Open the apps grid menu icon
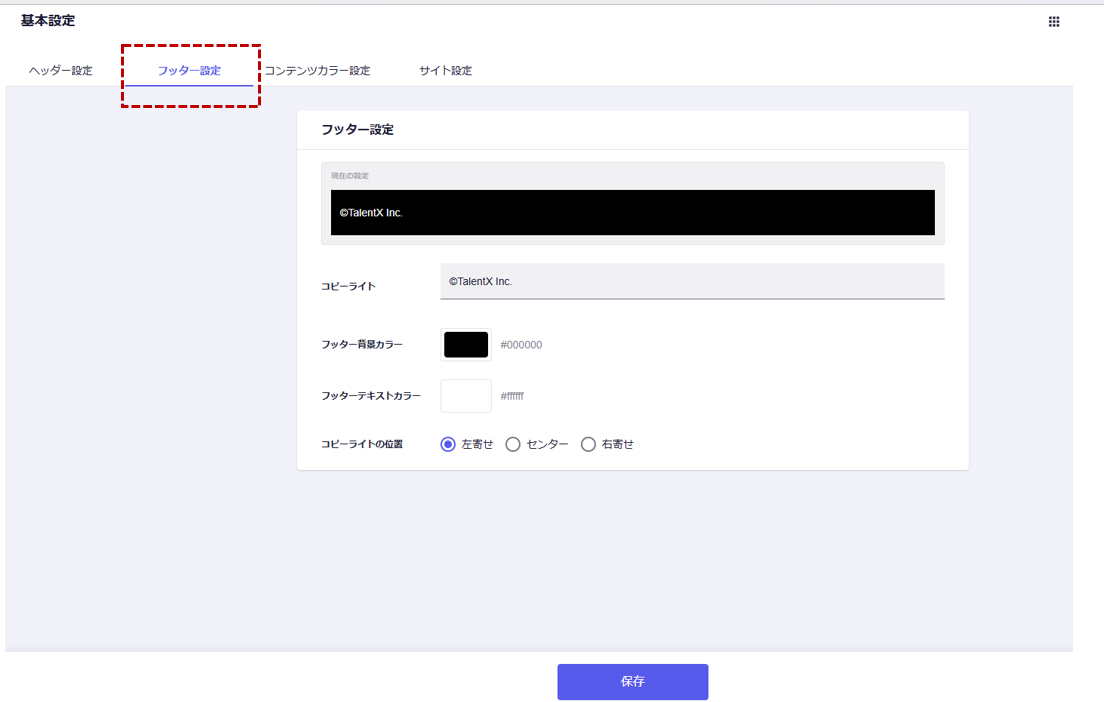Viewport: 1104px width, 702px height. (1054, 22)
